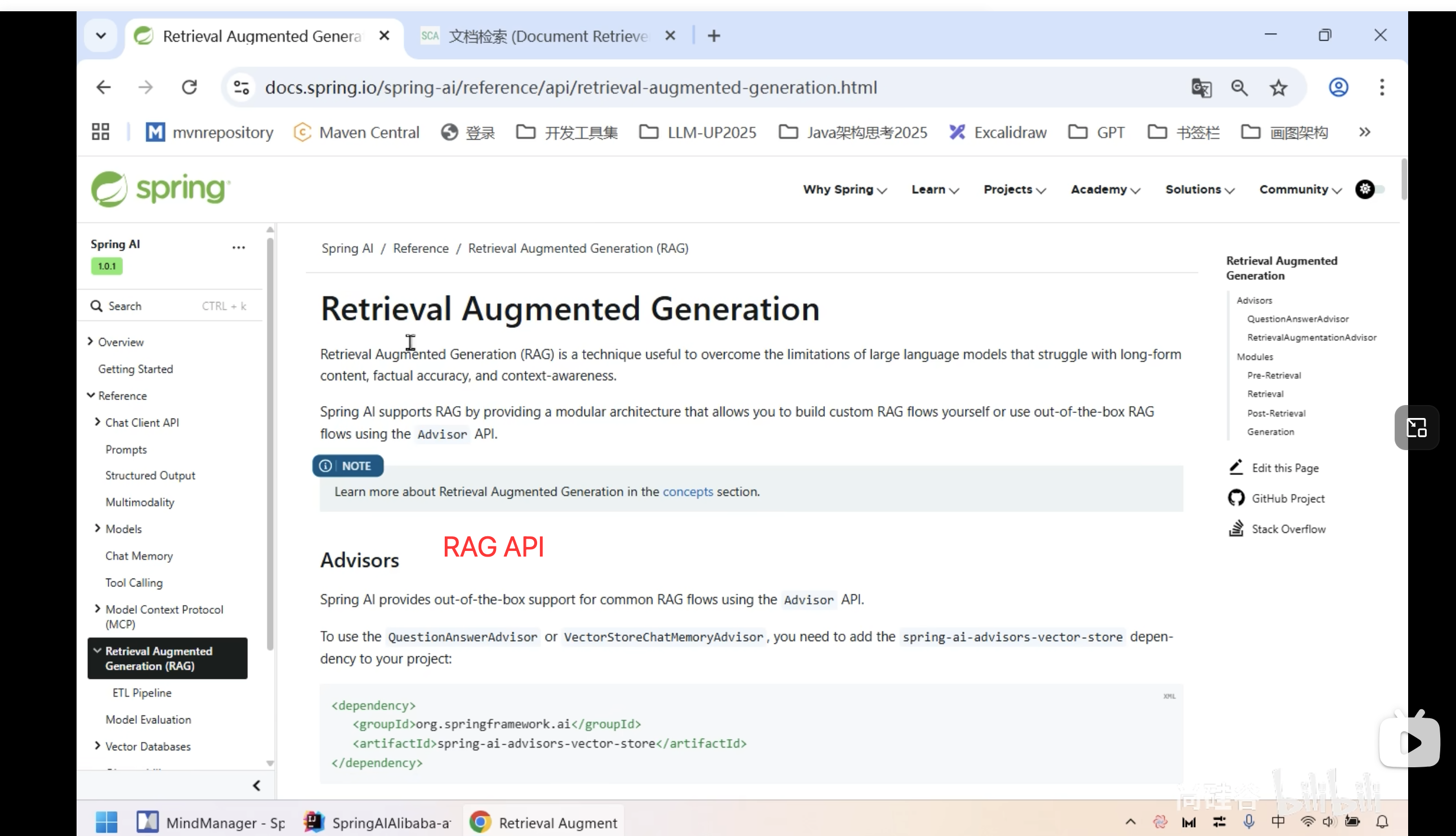
Task: Collapse the left navigation sidebar arrow
Action: 256,785
